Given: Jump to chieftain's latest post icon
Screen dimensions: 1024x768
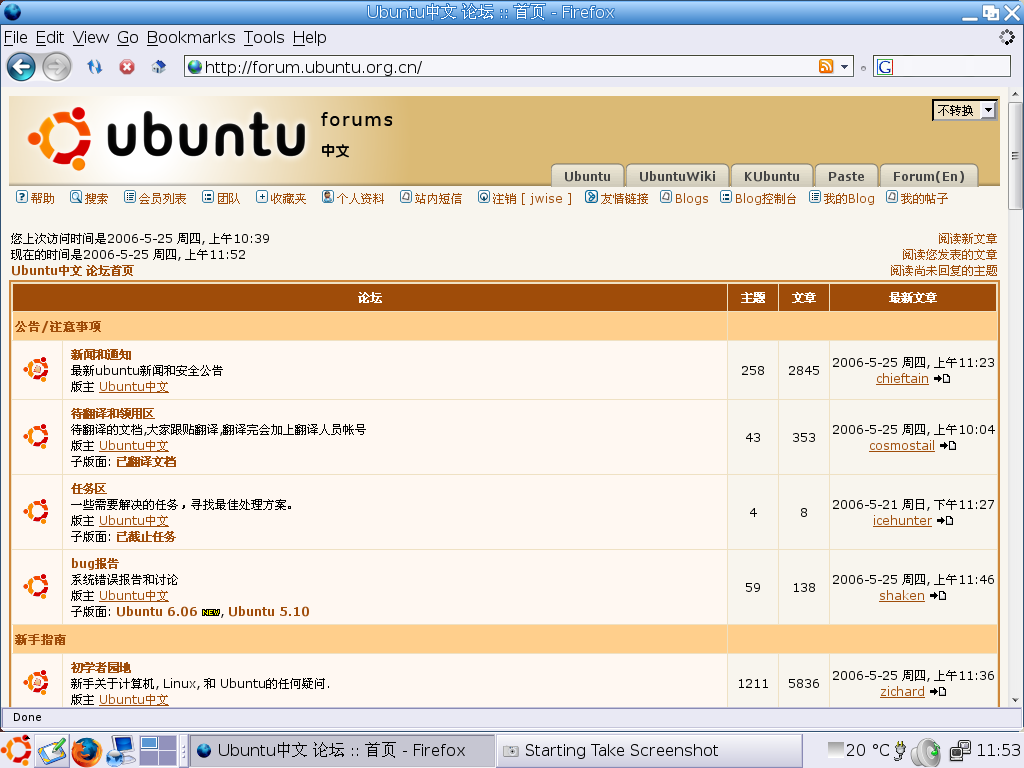Looking at the screenshot, I should coord(942,379).
